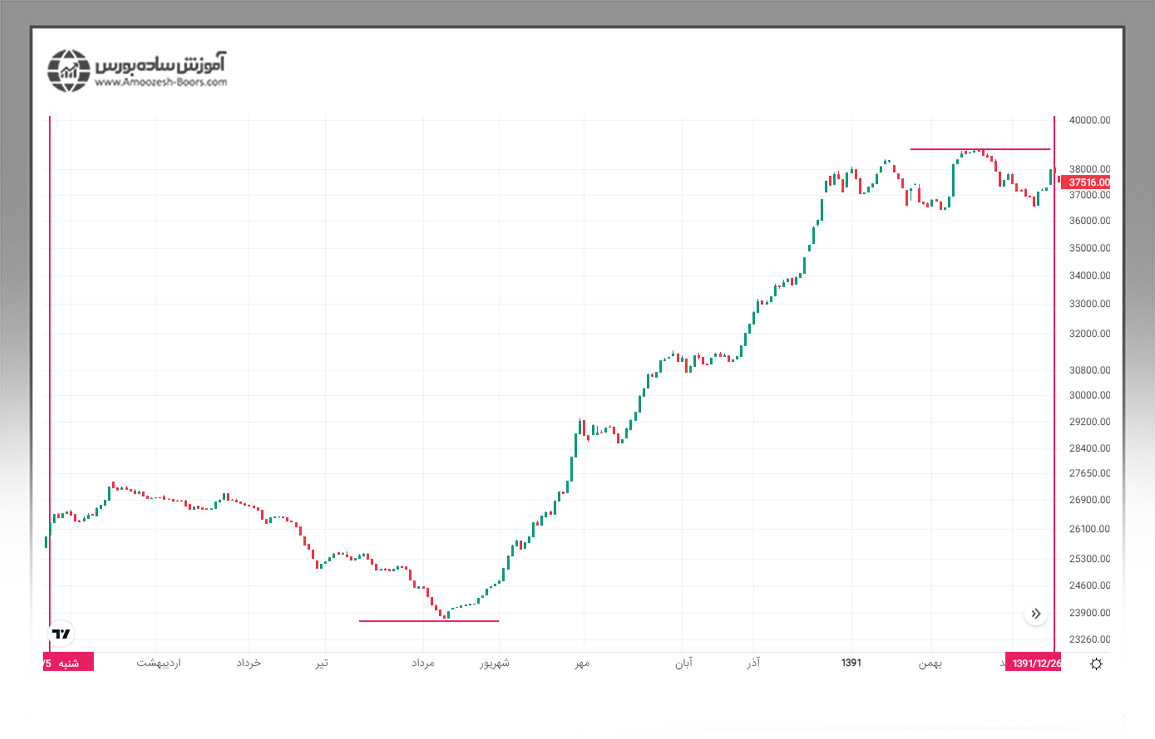1155x739 pixels.
Task: Click the globe chart logo icon
Action: (68, 70)
